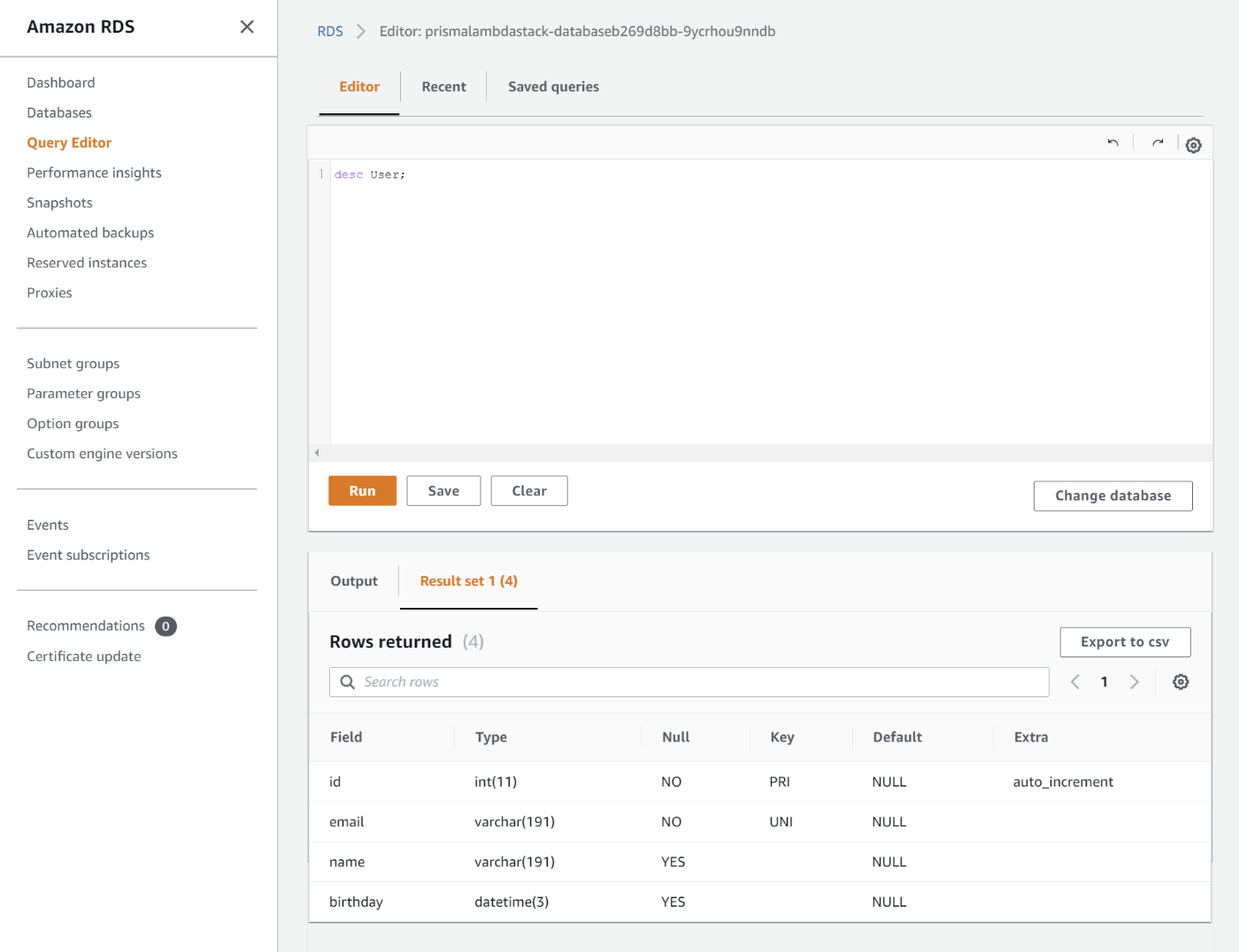Focus the Search rows input field
The width and height of the screenshot is (1239, 952).
point(689,682)
